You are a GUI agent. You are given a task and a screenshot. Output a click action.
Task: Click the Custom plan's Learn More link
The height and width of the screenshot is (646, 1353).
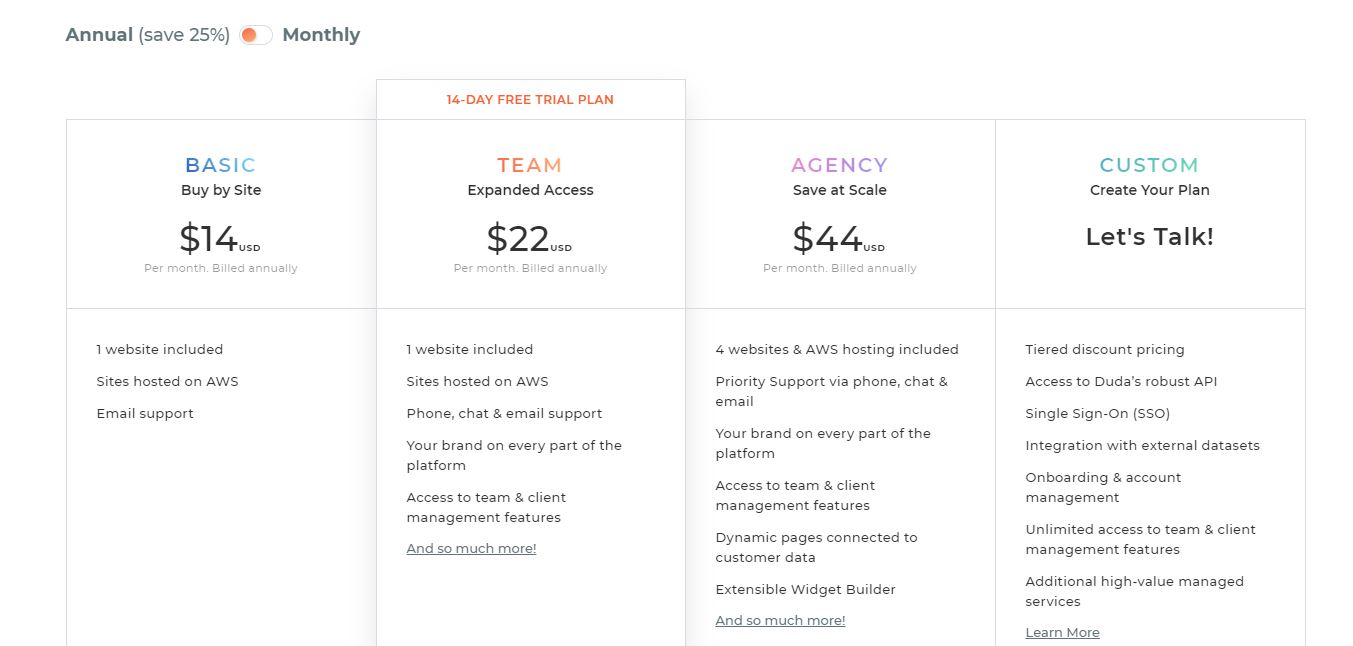click(1062, 633)
